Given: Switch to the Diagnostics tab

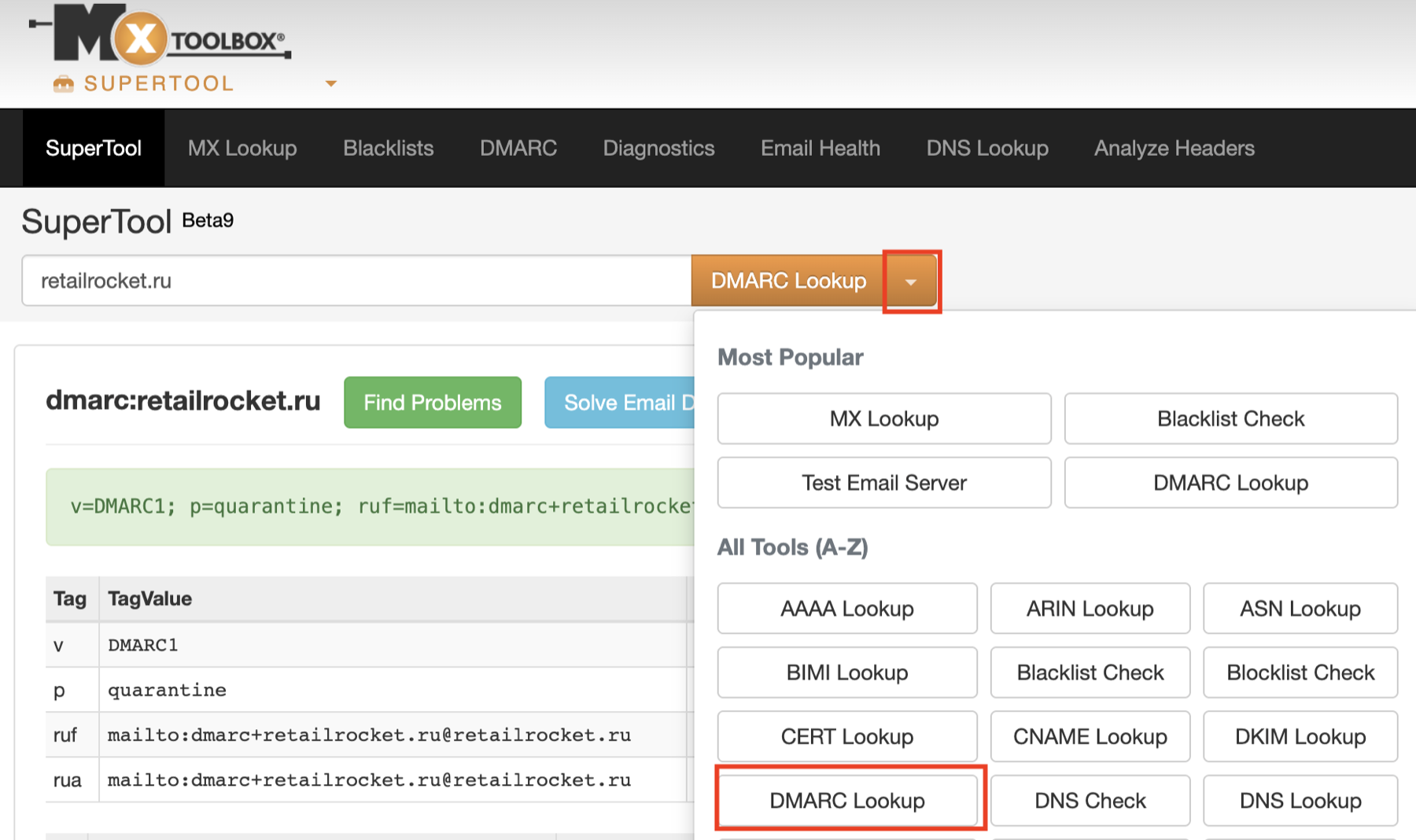Looking at the screenshot, I should pos(659,148).
